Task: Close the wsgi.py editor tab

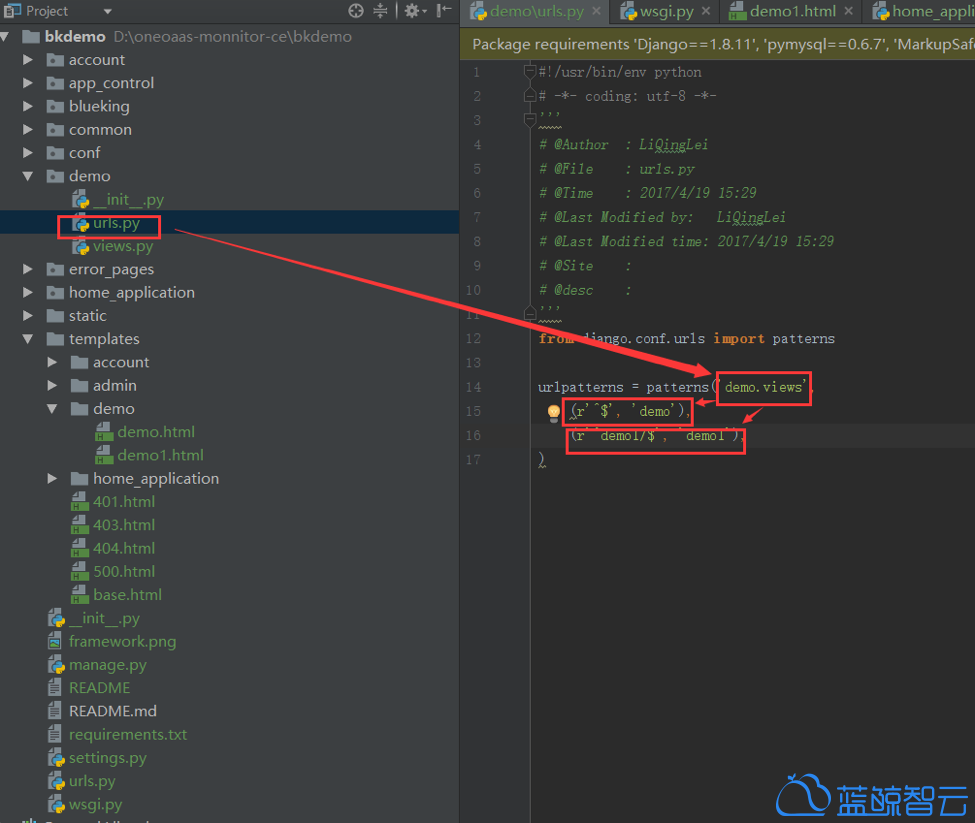Action: [706, 11]
